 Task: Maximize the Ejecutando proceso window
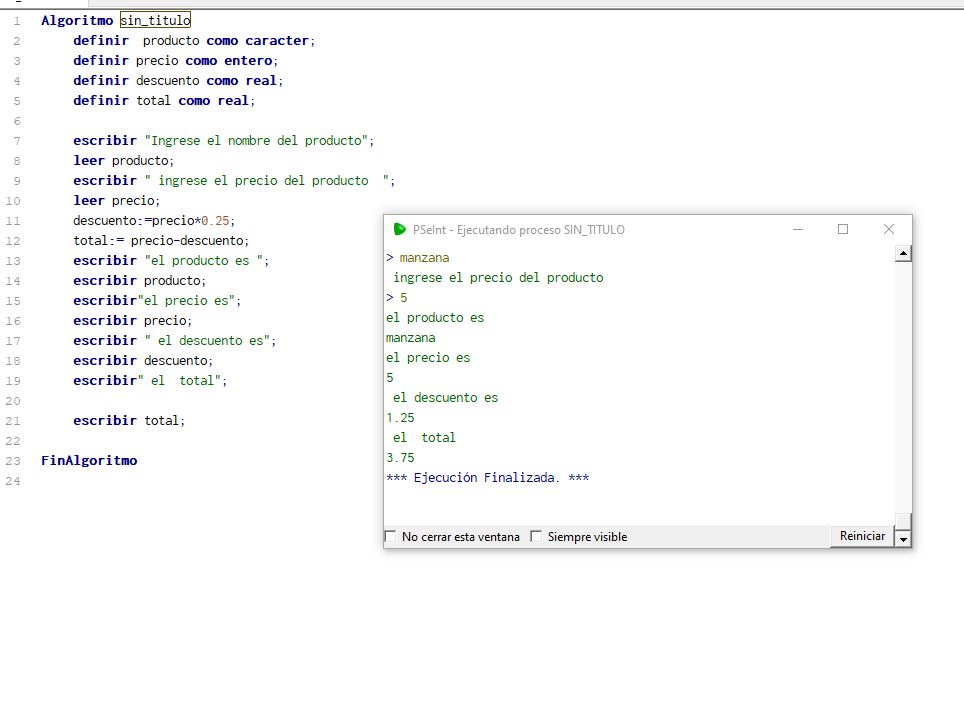point(843,229)
